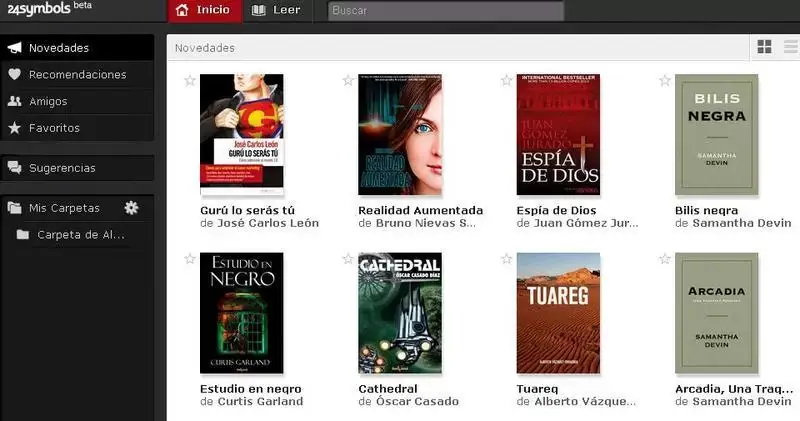Click title link Realidad Aumentada
The image size is (800, 421).
coord(420,210)
